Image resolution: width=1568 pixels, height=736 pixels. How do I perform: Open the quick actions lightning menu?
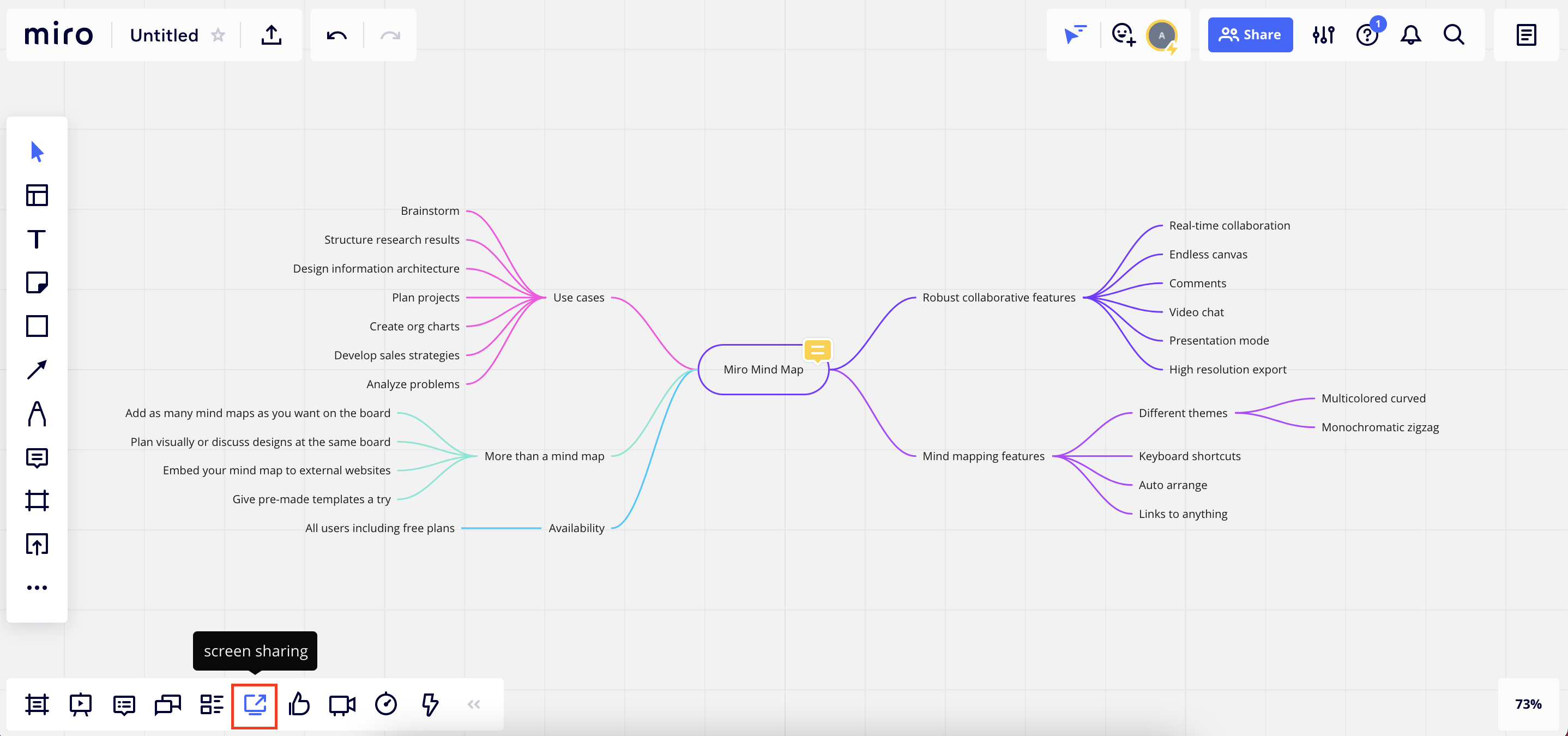point(429,704)
